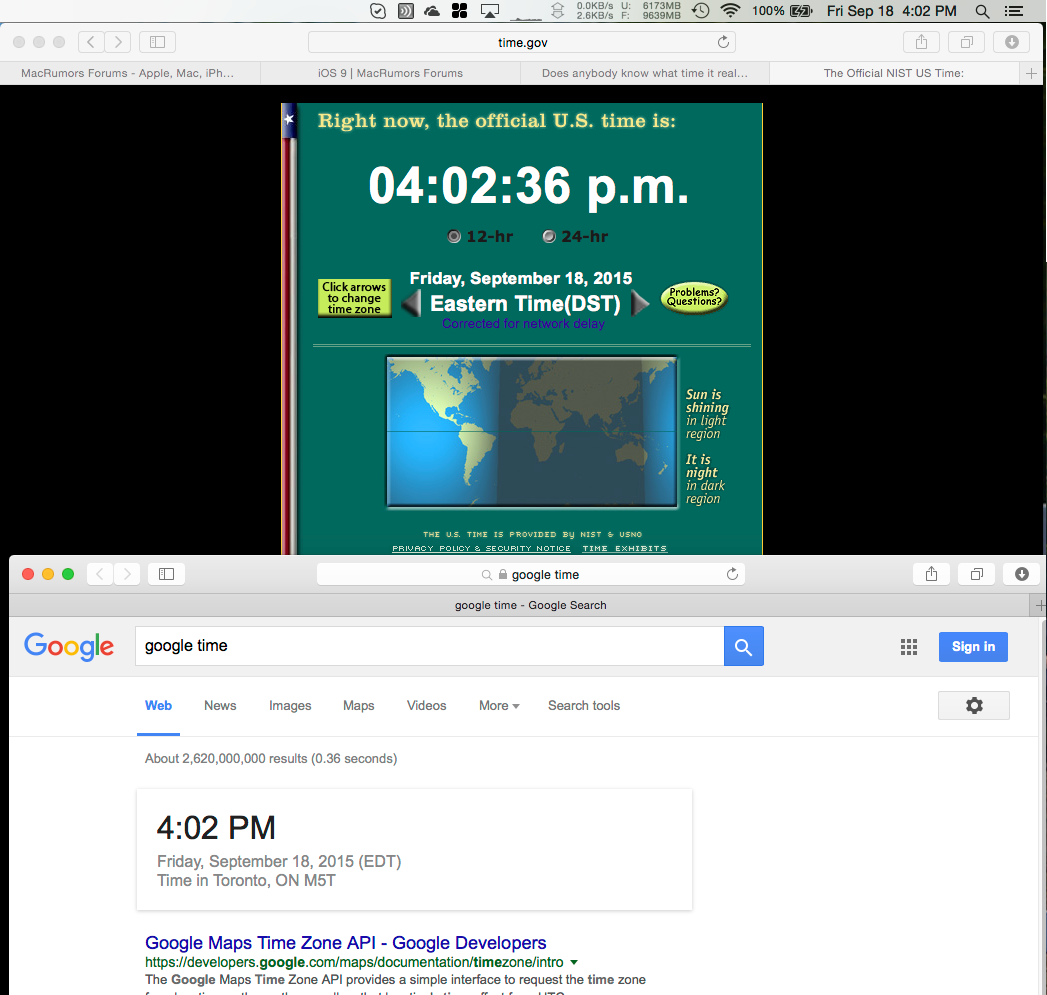Open Google Maps Time Zone API result
Image resolution: width=1047 pixels, height=995 pixels.
pos(345,942)
